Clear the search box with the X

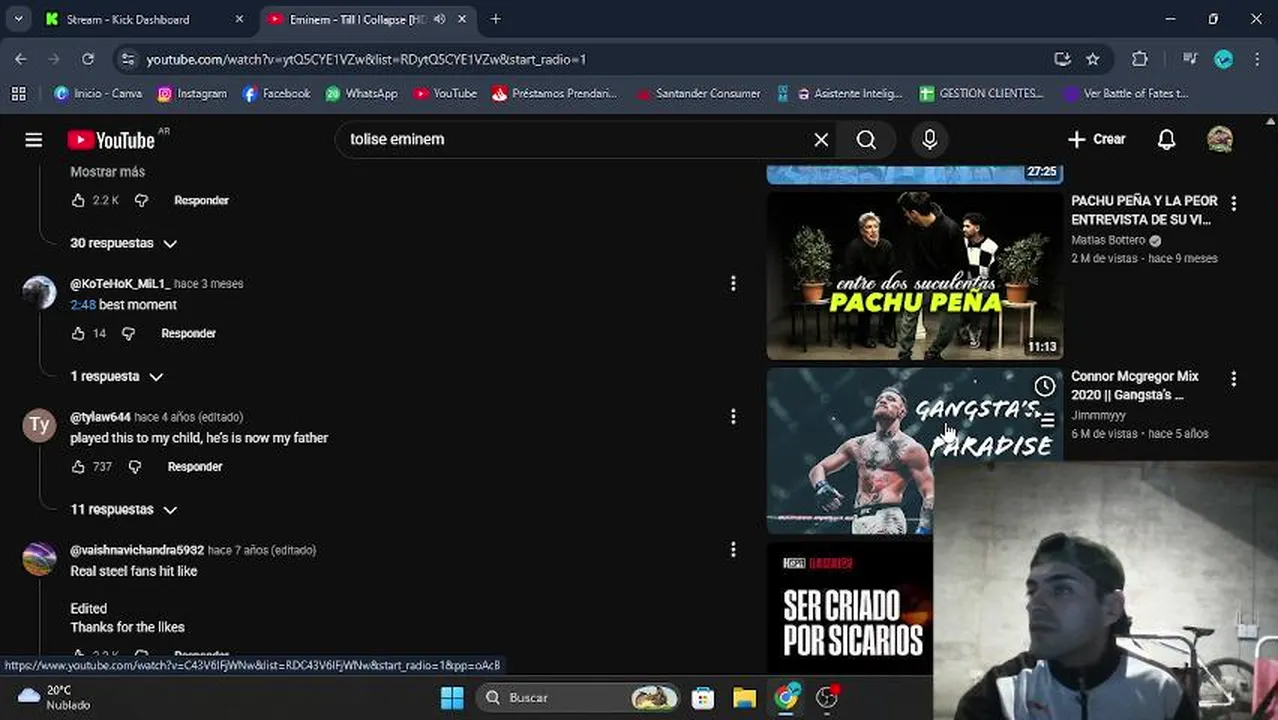(x=821, y=140)
